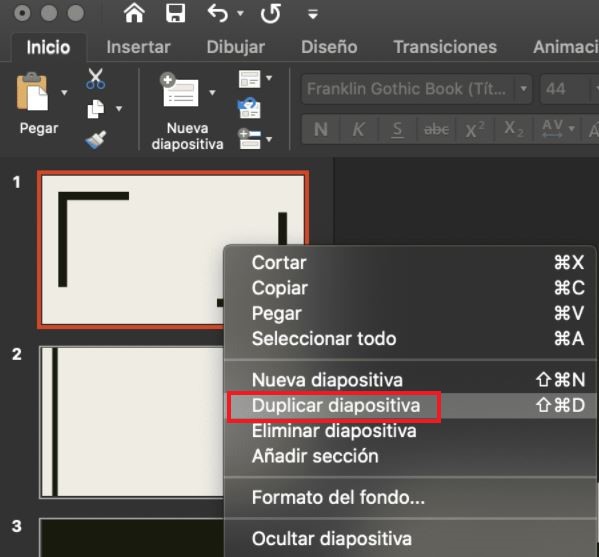The height and width of the screenshot is (557, 599).
Task: Toggle underline S formatting button
Action: click(x=397, y=130)
